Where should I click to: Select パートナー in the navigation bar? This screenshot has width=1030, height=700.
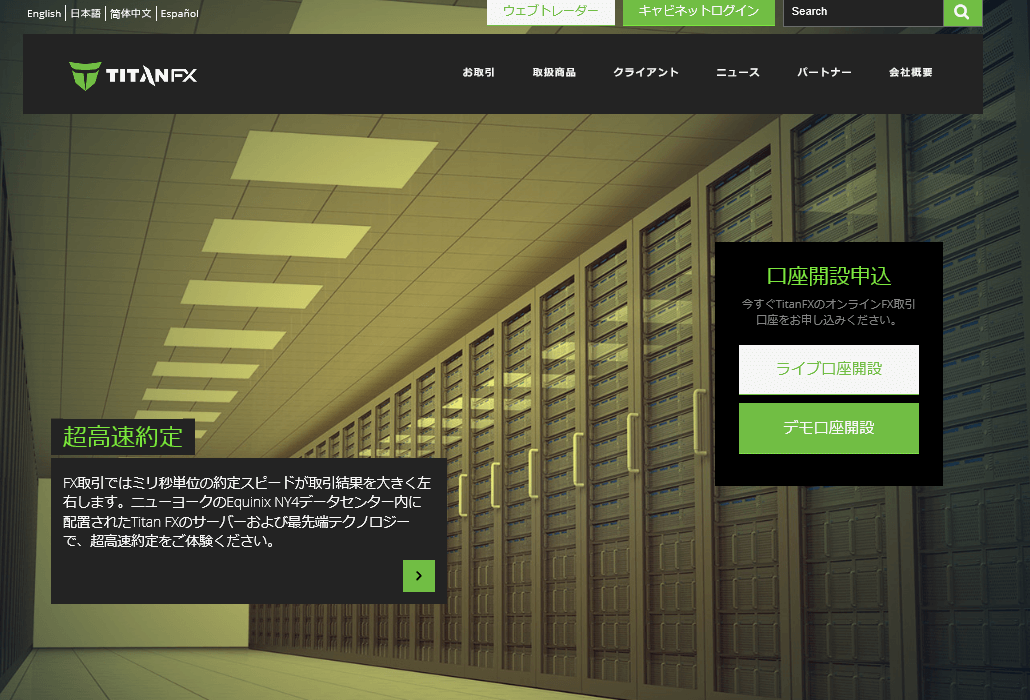point(824,73)
